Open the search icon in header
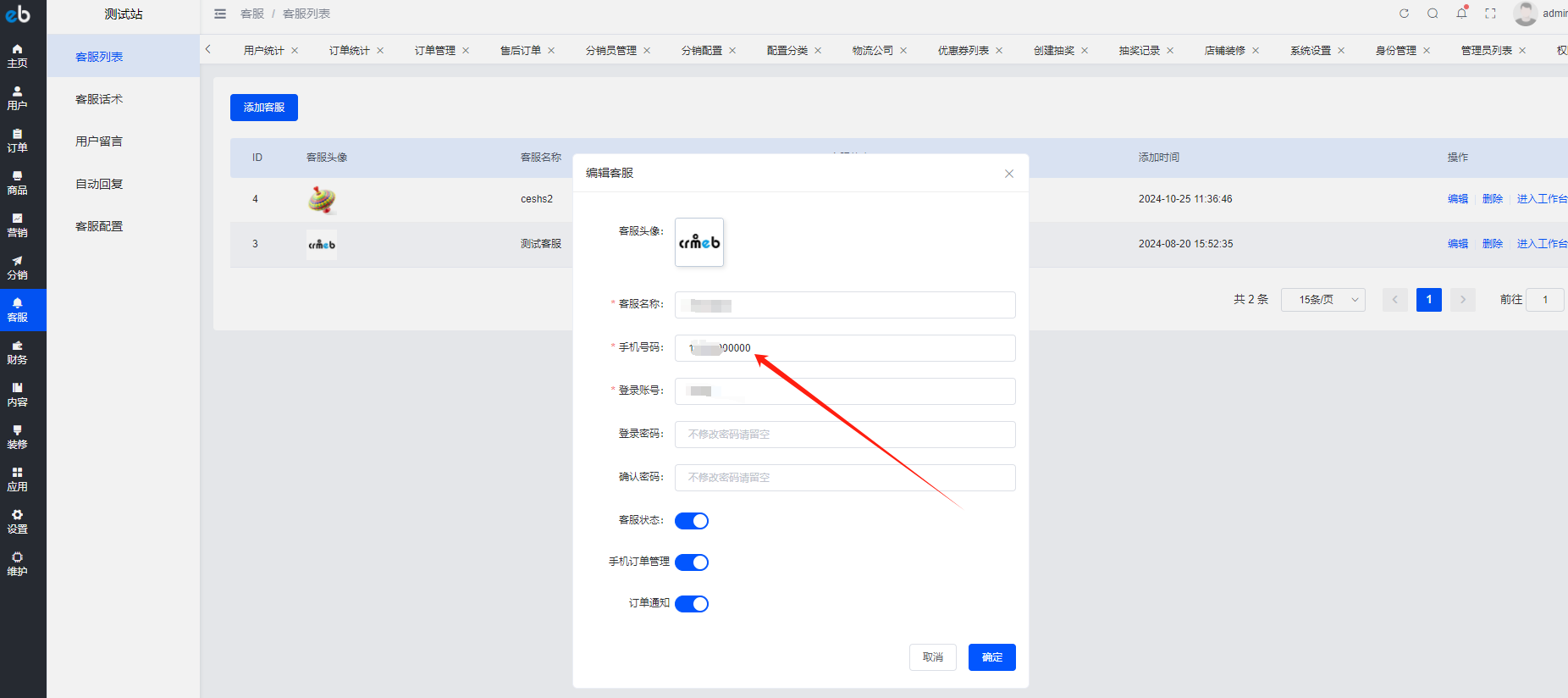The width and height of the screenshot is (1568, 698). (1433, 14)
